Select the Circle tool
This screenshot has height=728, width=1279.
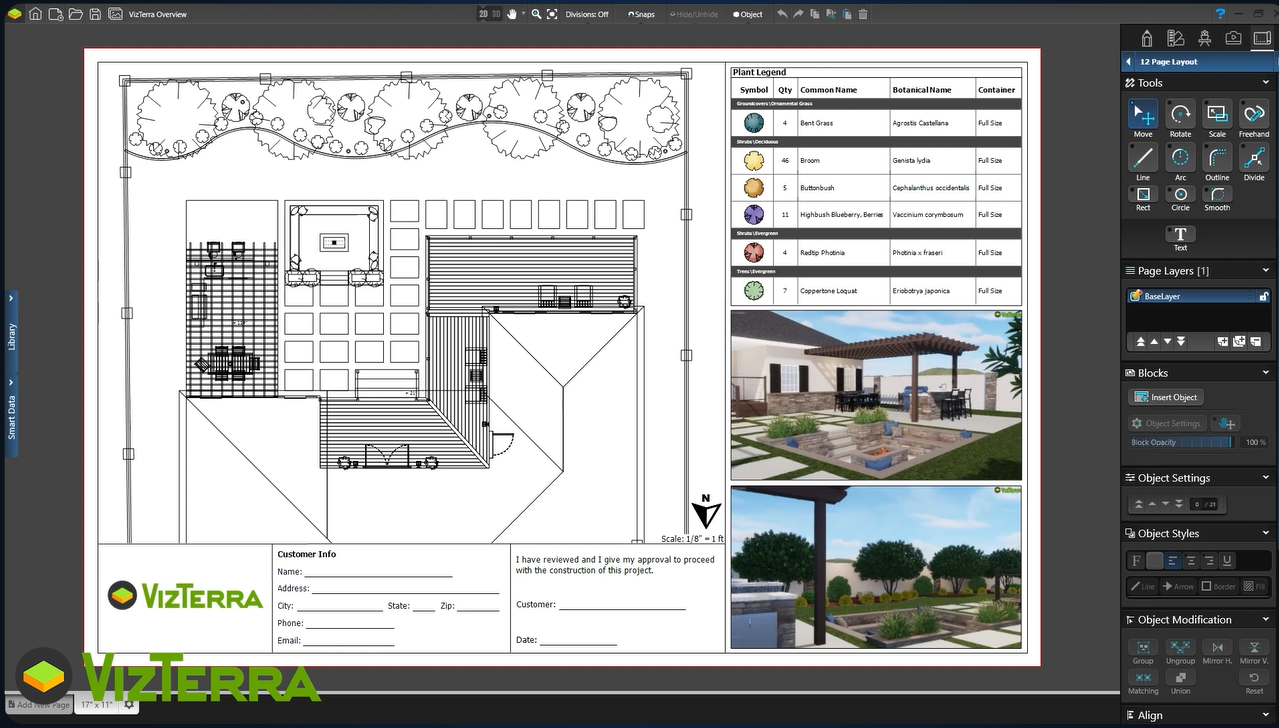(1180, 194)
